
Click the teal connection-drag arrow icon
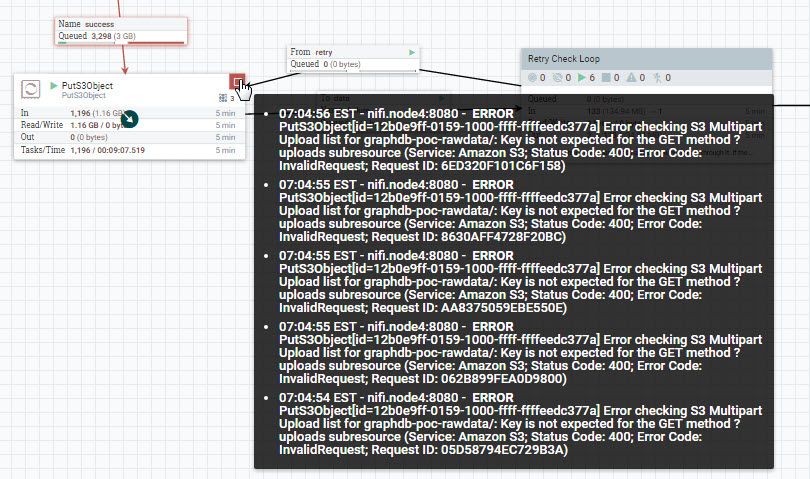129,119
